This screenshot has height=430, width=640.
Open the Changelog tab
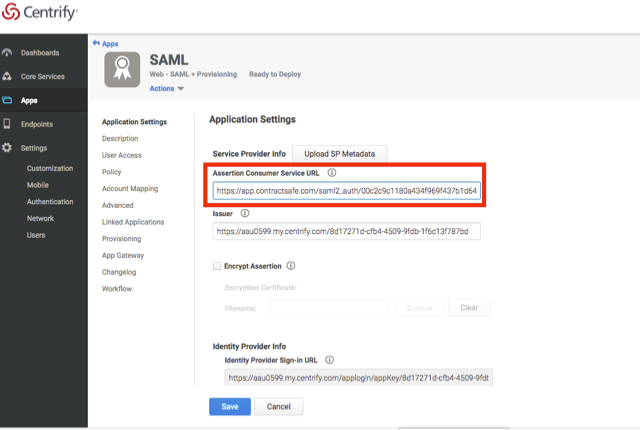119,272
